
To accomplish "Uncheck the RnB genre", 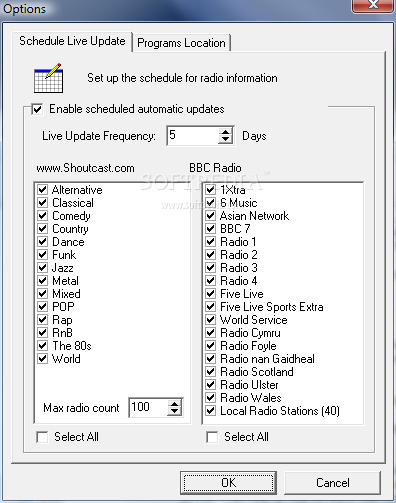I will coord(42,333).
